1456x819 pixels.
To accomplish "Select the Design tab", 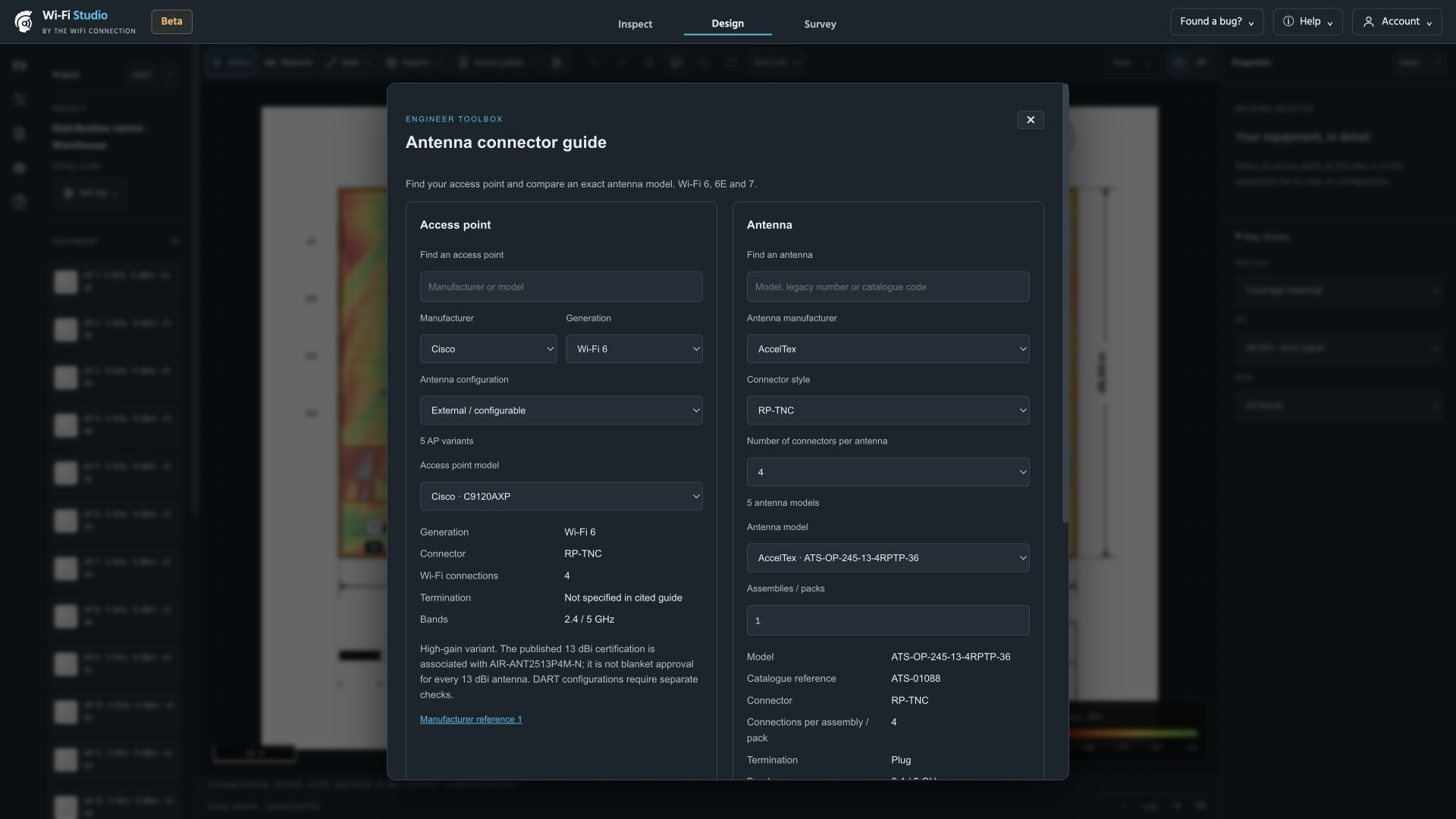I will click(727, 24).
